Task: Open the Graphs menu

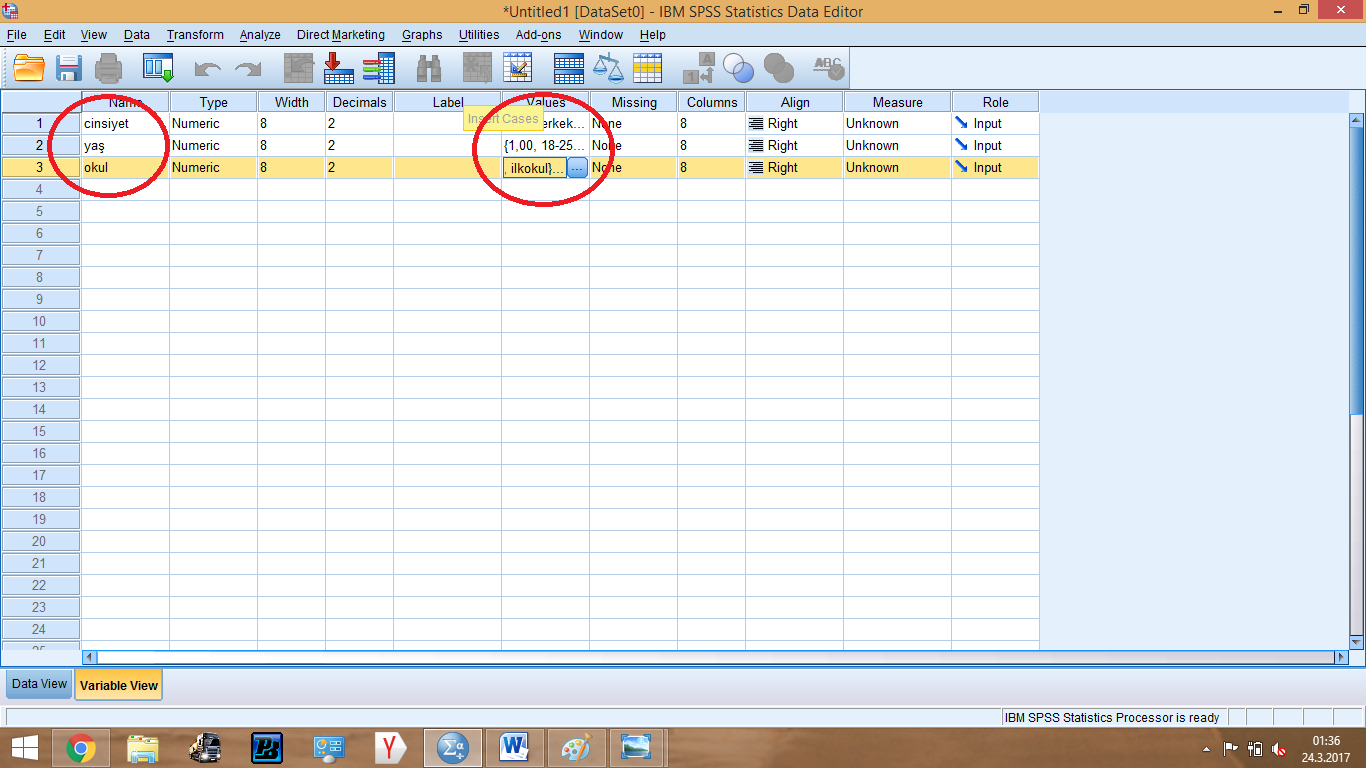Action: pos(422,35)
